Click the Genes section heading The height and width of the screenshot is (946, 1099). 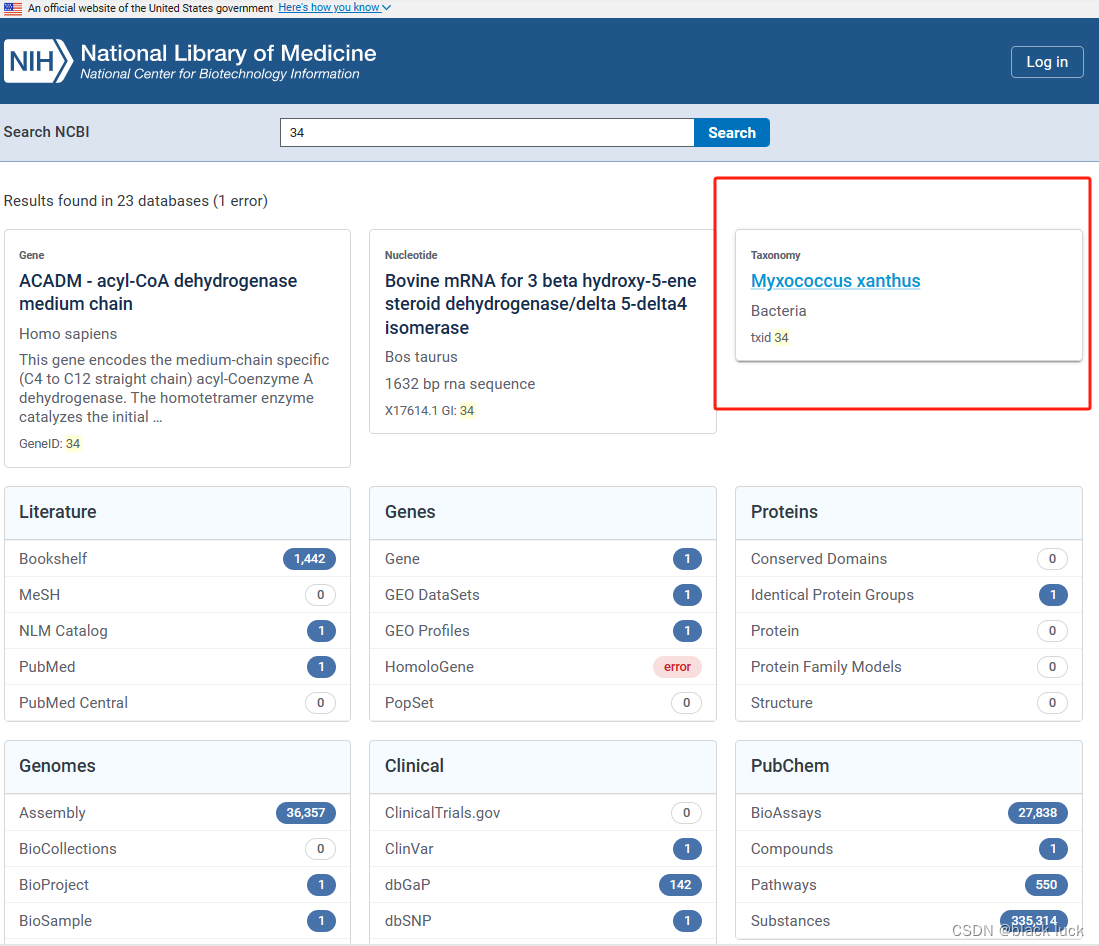point(410,512)
